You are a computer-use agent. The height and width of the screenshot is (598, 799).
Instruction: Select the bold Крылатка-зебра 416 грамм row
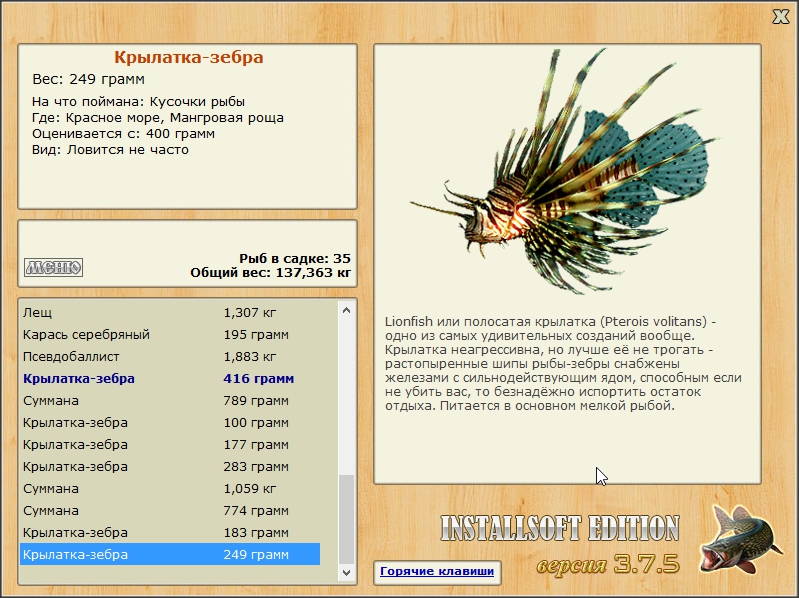point(170,378)
